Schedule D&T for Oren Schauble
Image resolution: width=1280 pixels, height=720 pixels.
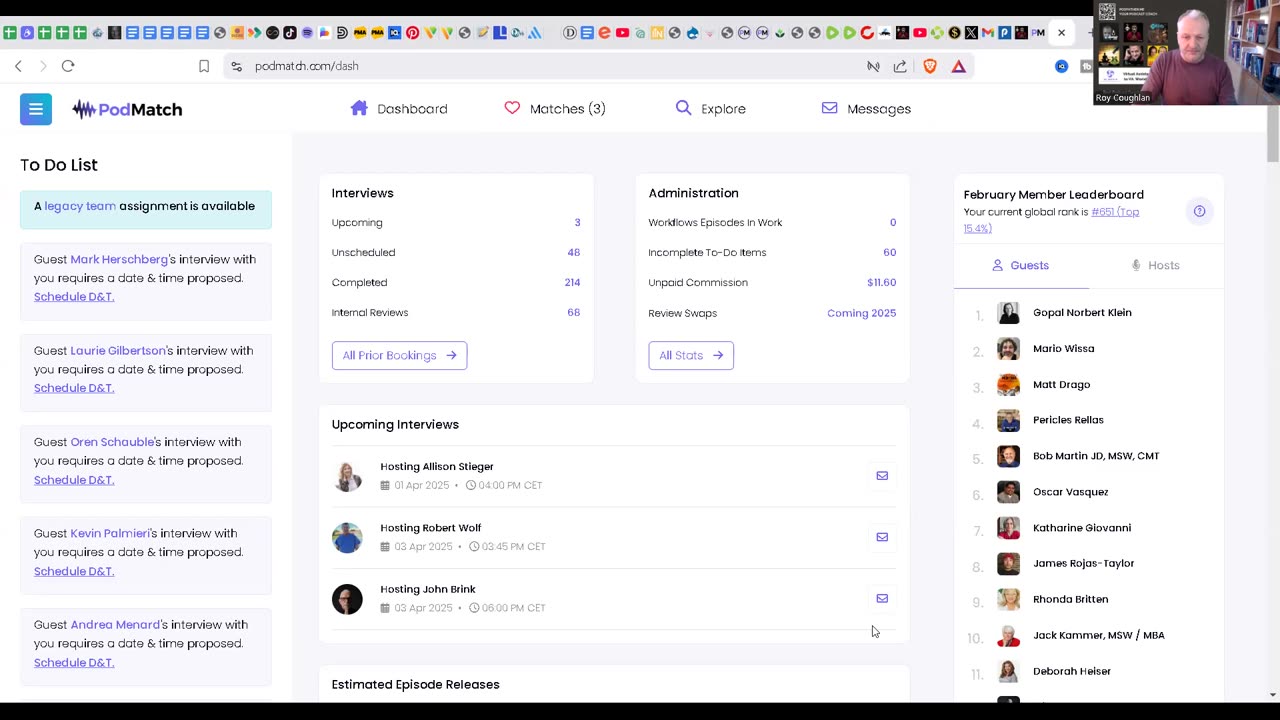(74, 480)
